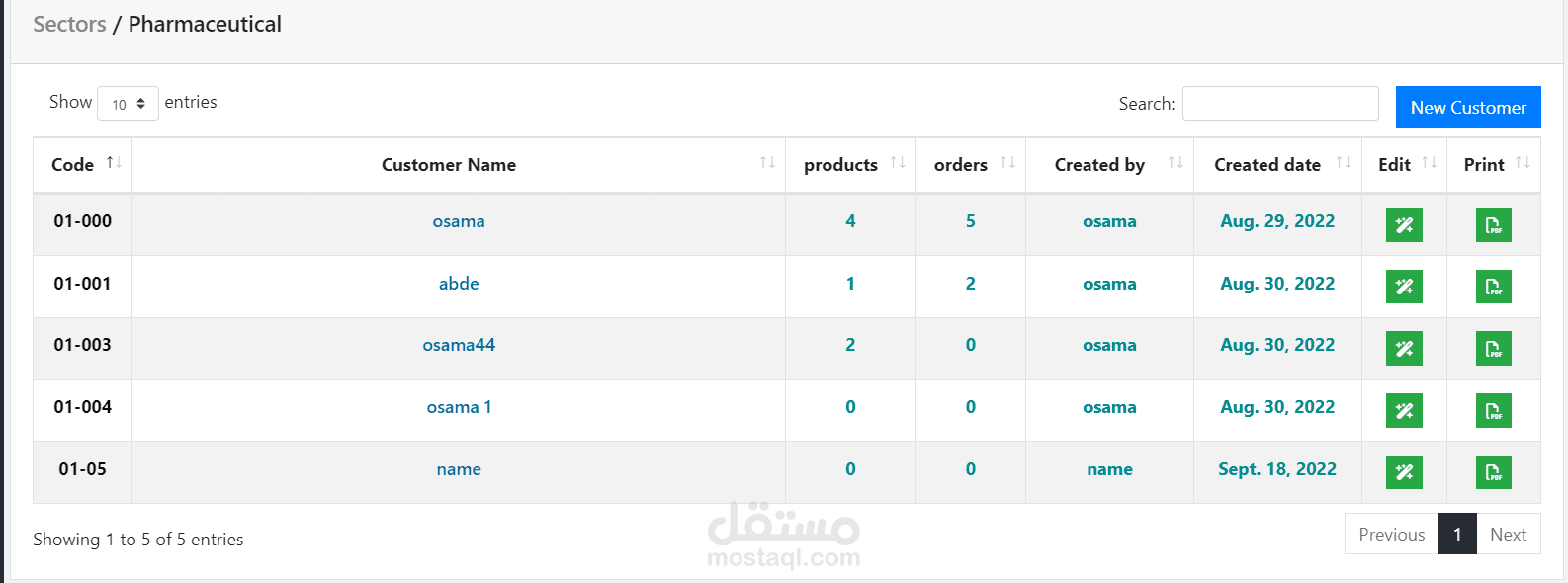
Task: Click Pharmaceutical breadcrumb text
Action: click(x=205, y=24)
